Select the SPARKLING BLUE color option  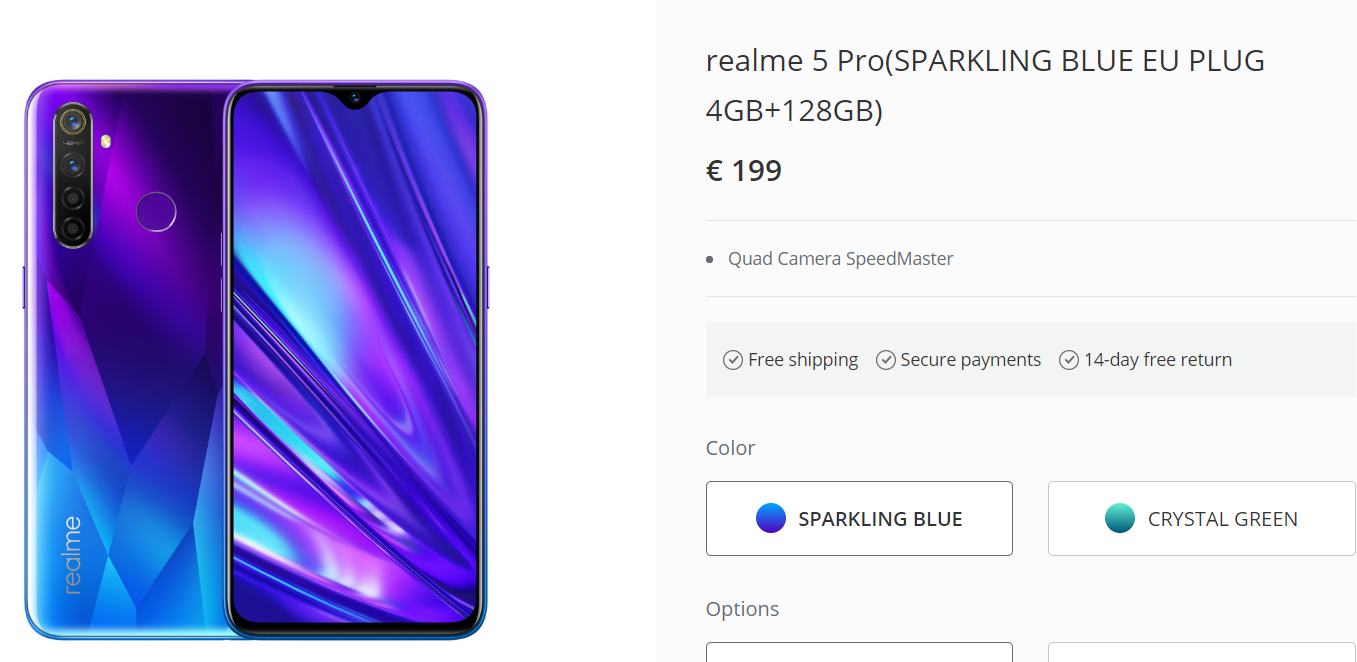[859, 518]
